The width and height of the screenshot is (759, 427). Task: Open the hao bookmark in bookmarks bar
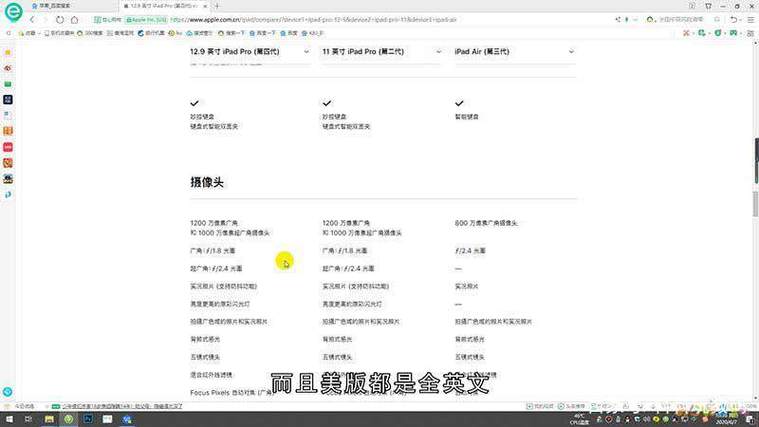(175, 33)
